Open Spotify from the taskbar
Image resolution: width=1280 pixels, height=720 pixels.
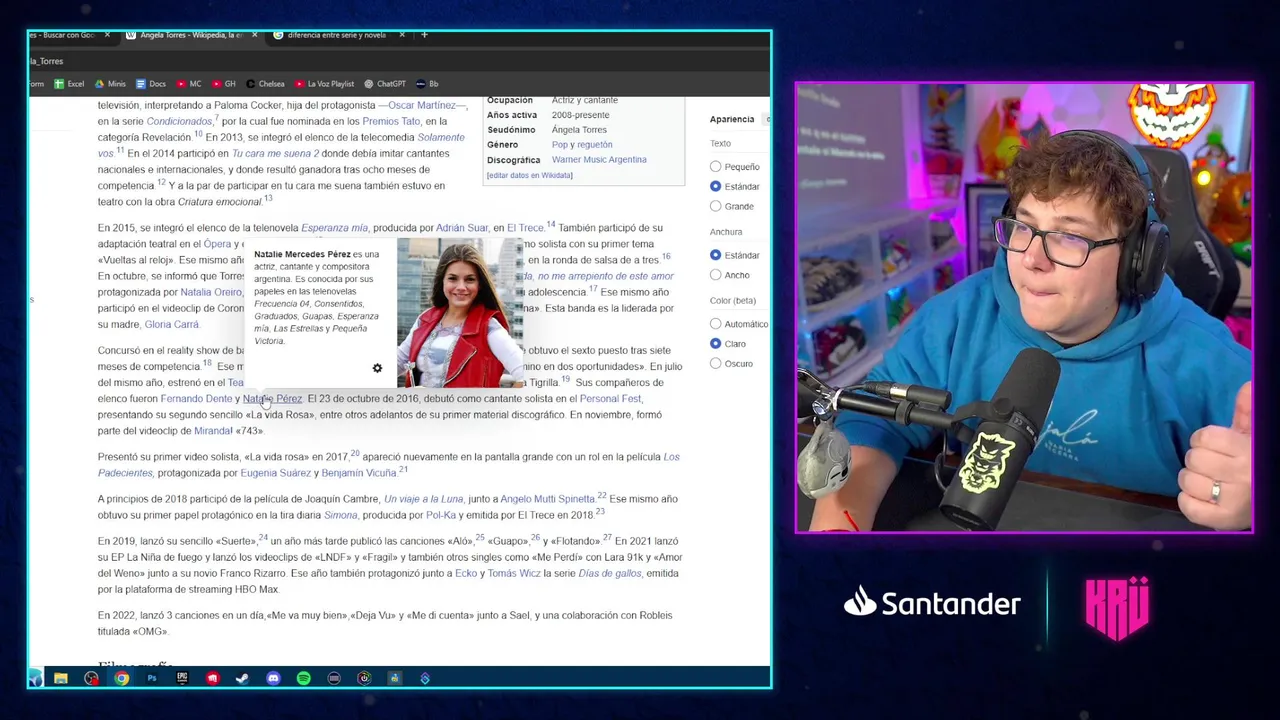tap(304, 678)
